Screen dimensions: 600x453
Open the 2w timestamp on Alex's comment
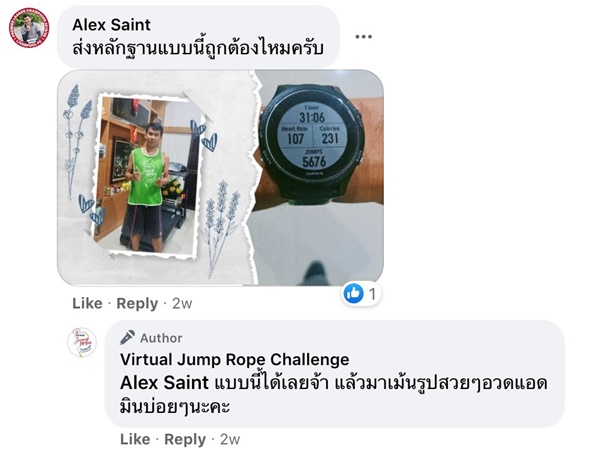point(182,303)
